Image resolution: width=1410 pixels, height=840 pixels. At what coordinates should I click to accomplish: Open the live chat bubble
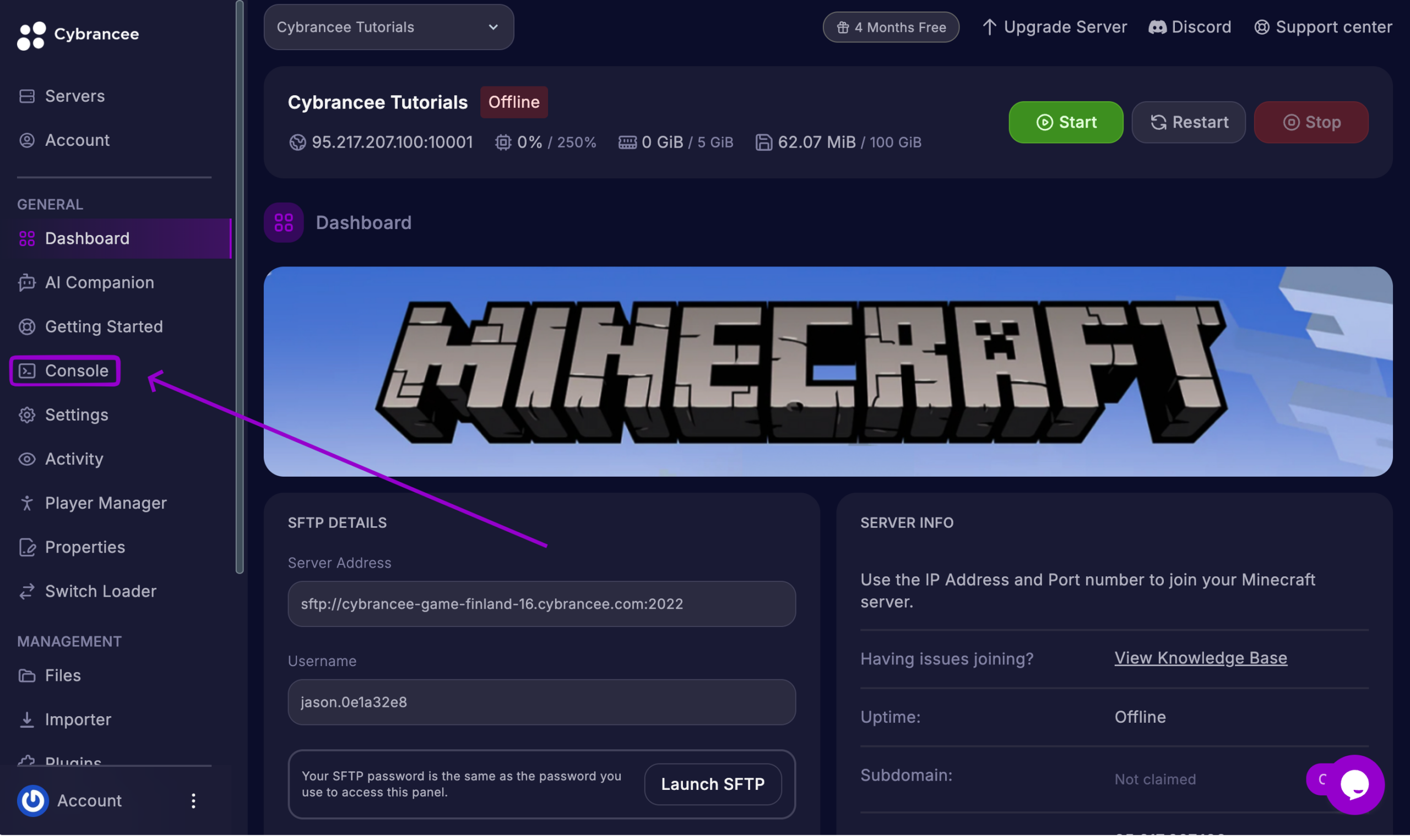pyautogui.click(x=1355, y=784)
